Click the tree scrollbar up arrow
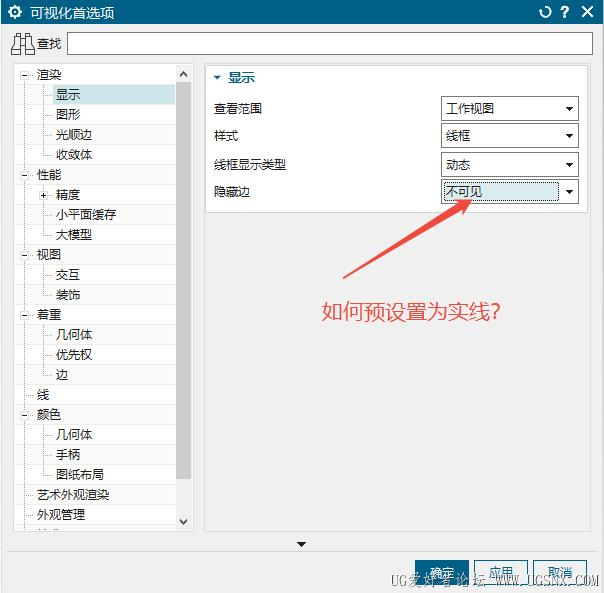The width and height of the screenshot is (604, 593). click(x=184, y=74)
